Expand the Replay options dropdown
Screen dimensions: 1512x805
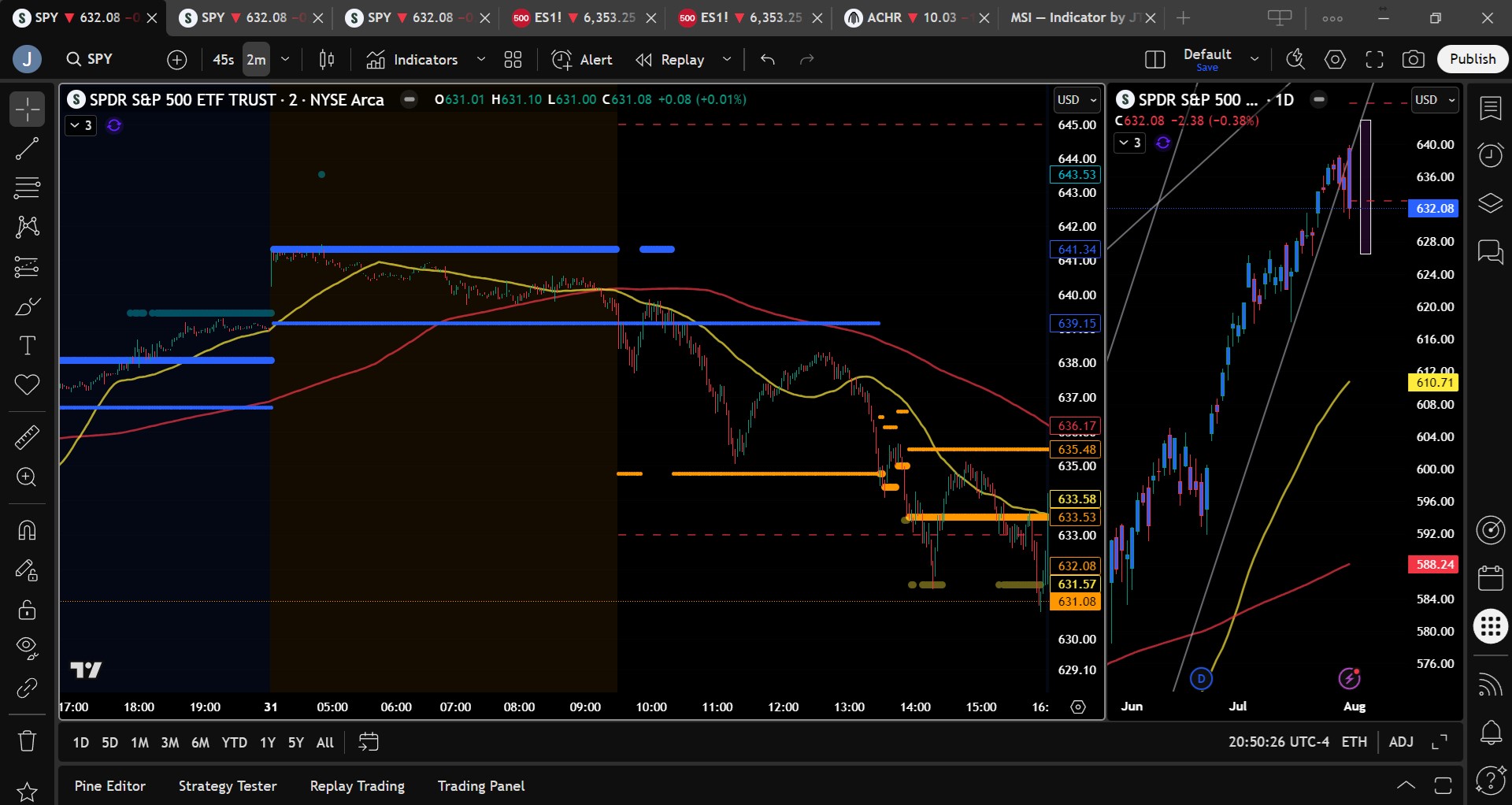pyautogui.click(x=727, y=59)
